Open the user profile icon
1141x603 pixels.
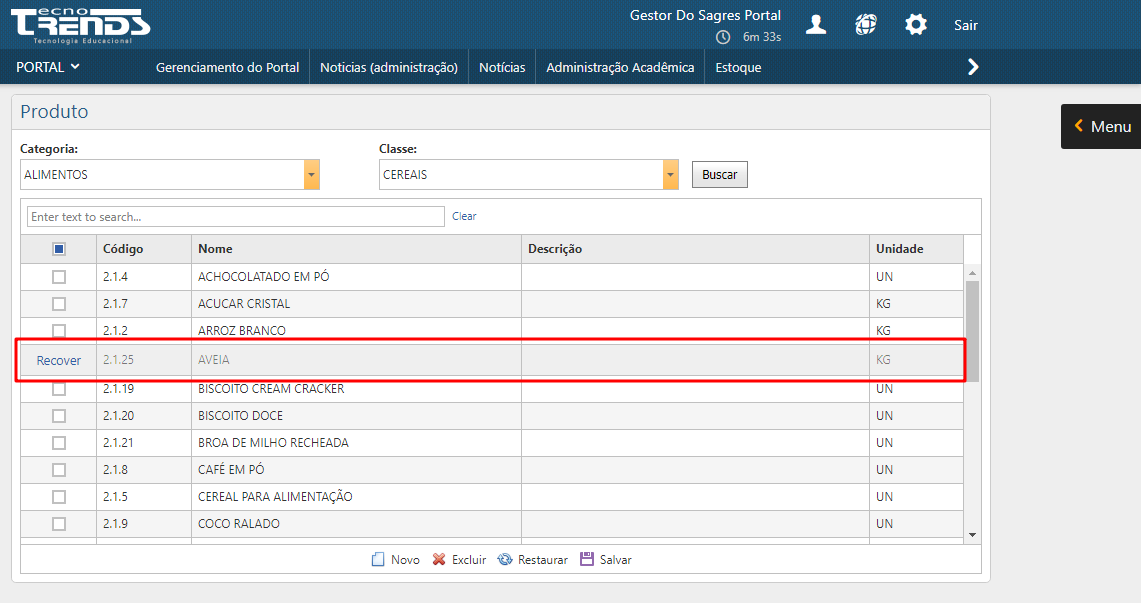coord(816,25)
